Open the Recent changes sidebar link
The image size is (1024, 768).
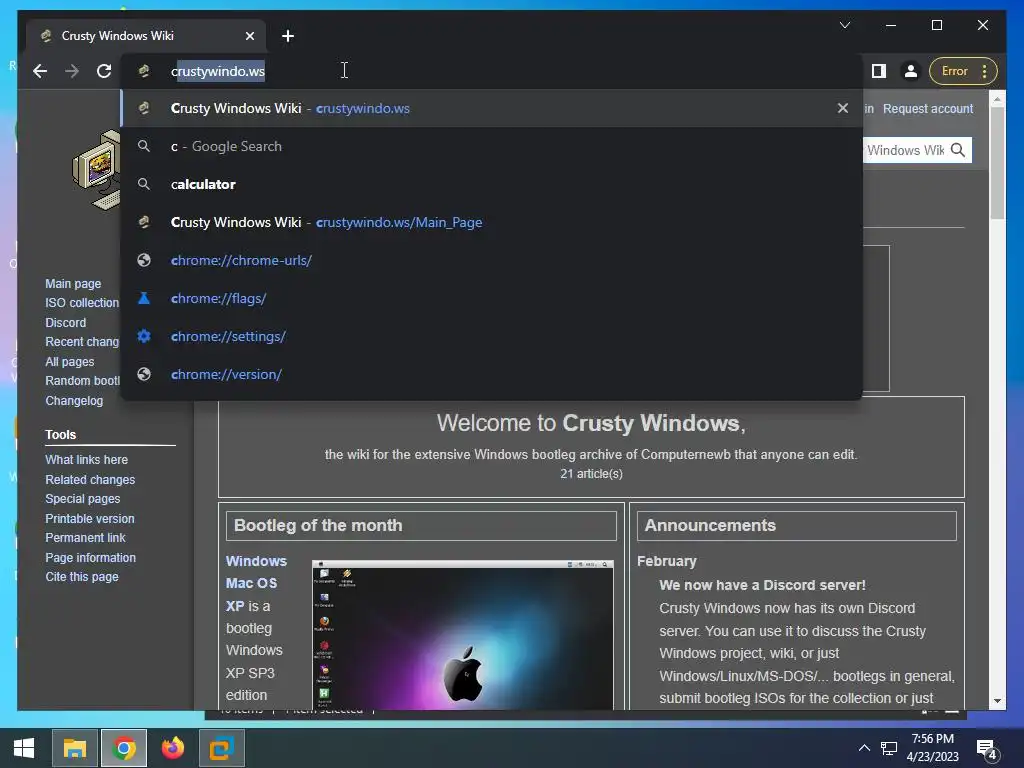[x=82, y=342]
